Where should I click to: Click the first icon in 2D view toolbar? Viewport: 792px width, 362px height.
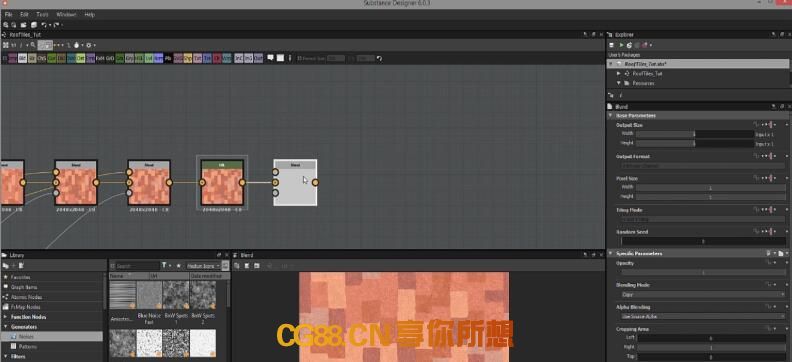237,266
